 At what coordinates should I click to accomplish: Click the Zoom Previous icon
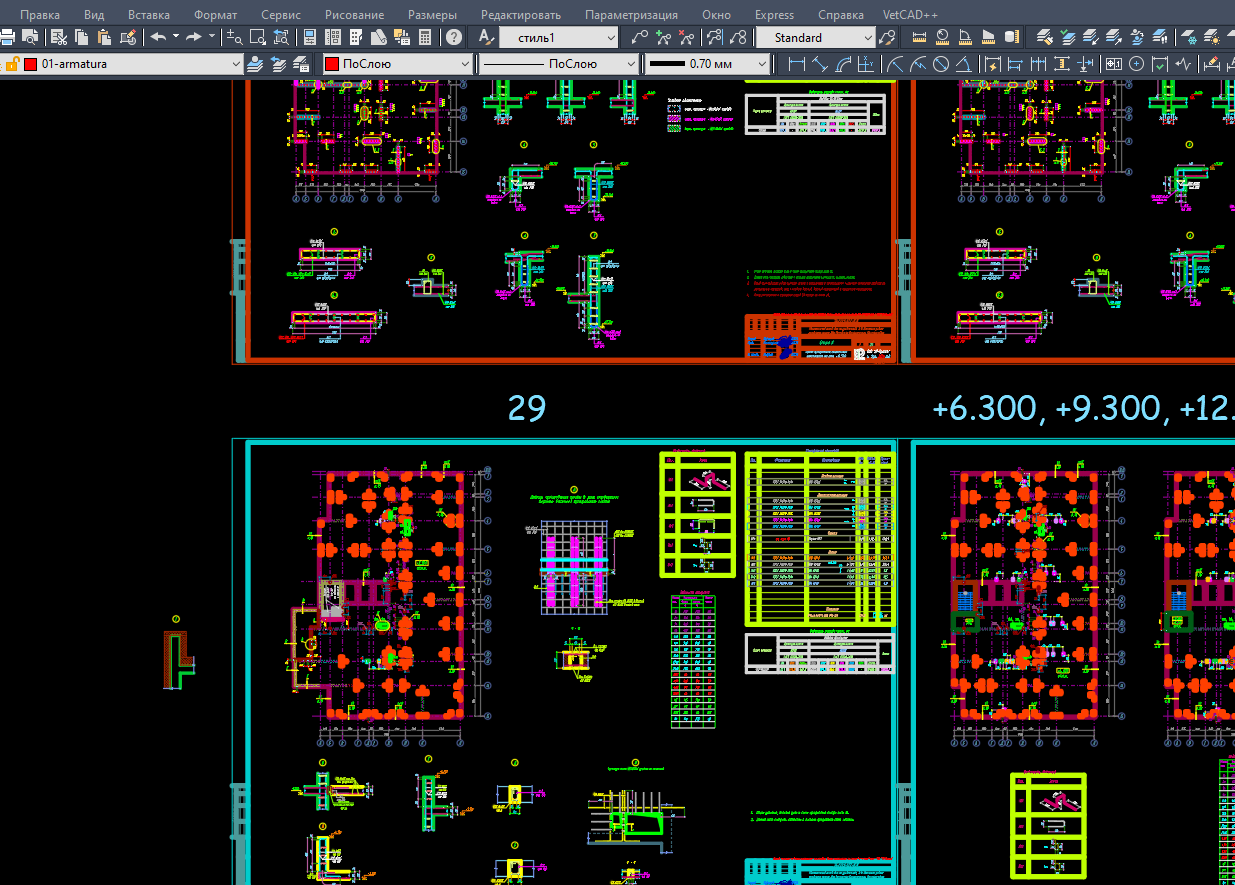point(281,37)
